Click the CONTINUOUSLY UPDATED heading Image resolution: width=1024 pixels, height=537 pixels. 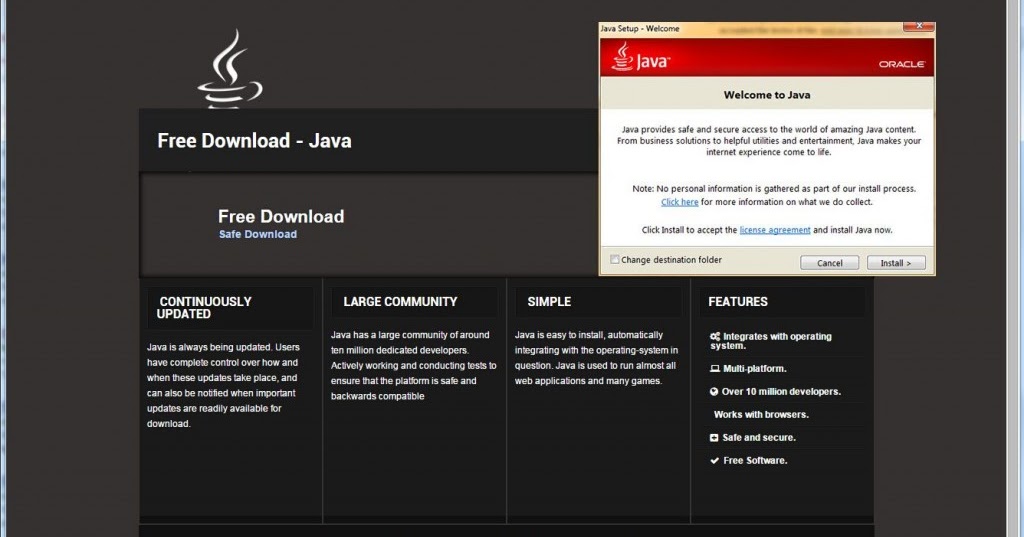204,308
